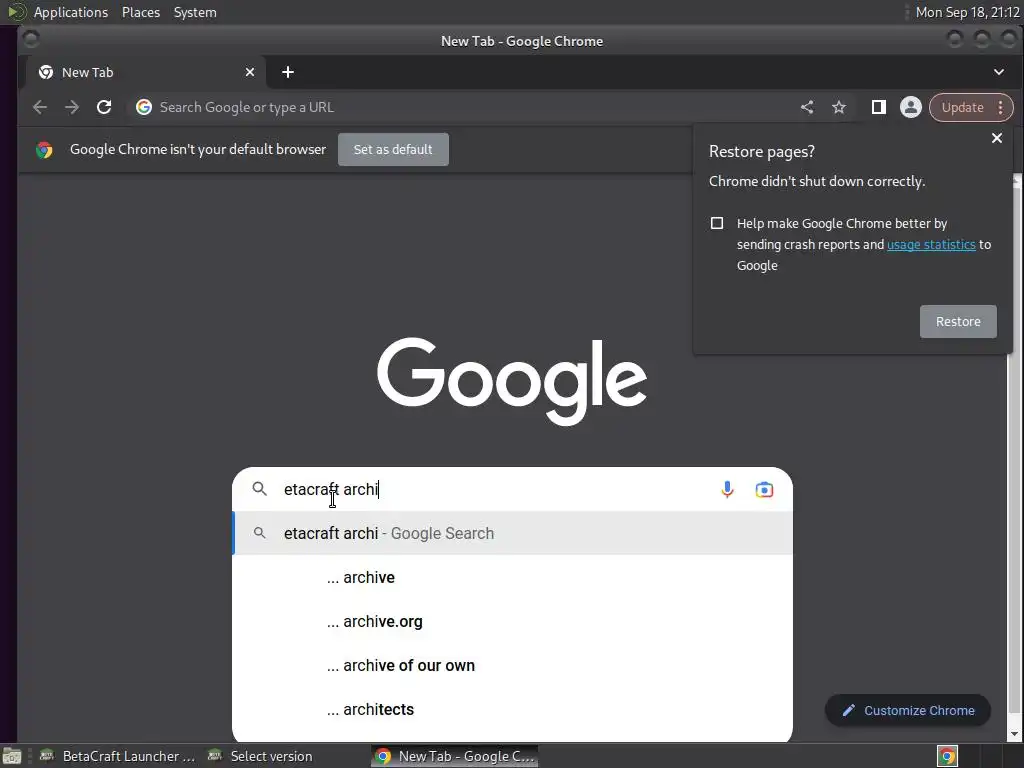Expand the tab search dropdown arrow
1024x768 pixels.
click(x=999, y=72)
